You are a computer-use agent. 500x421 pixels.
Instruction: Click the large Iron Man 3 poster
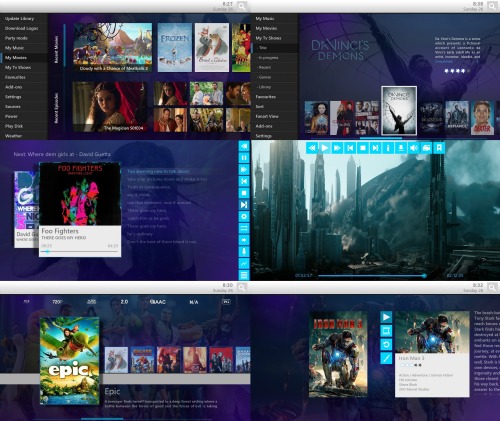coord(338,354)
